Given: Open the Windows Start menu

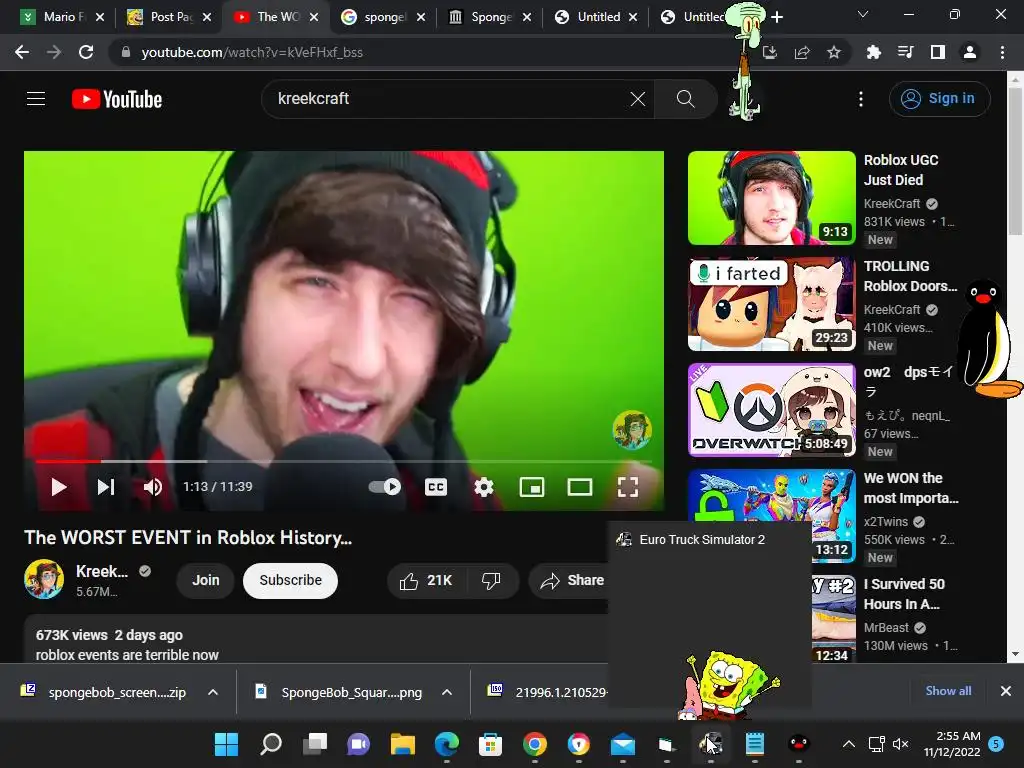Looking at the screenshot, I should coord(227,744).
